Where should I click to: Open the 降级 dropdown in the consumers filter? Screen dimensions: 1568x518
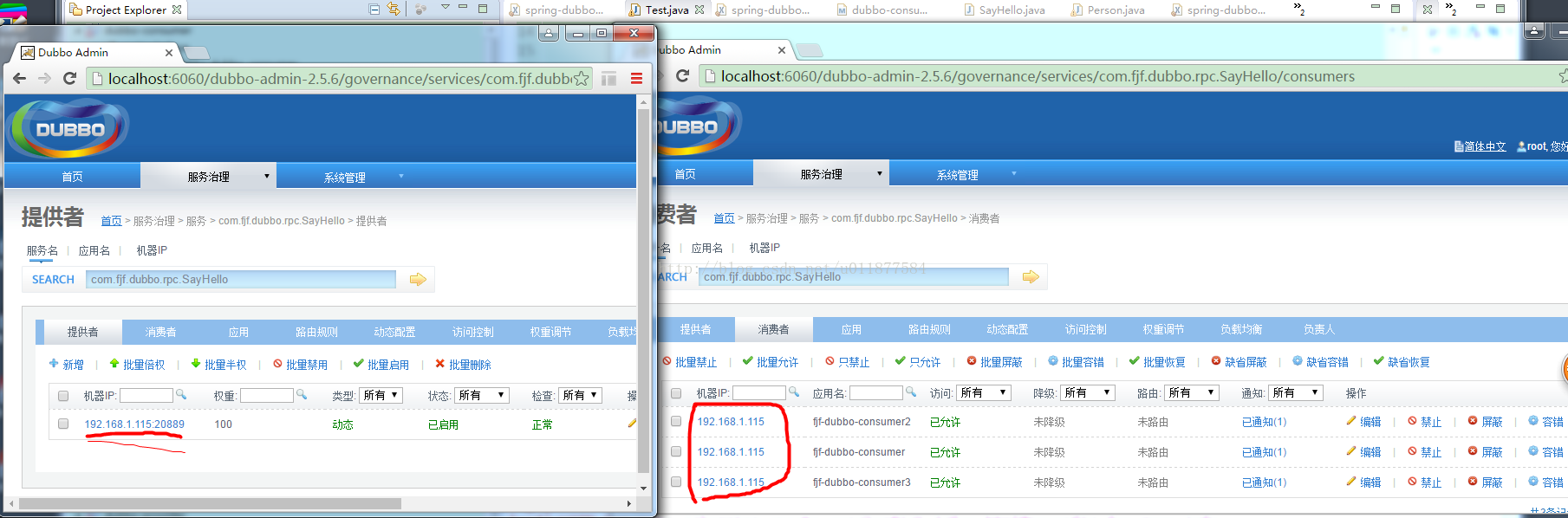(1088, 392)
